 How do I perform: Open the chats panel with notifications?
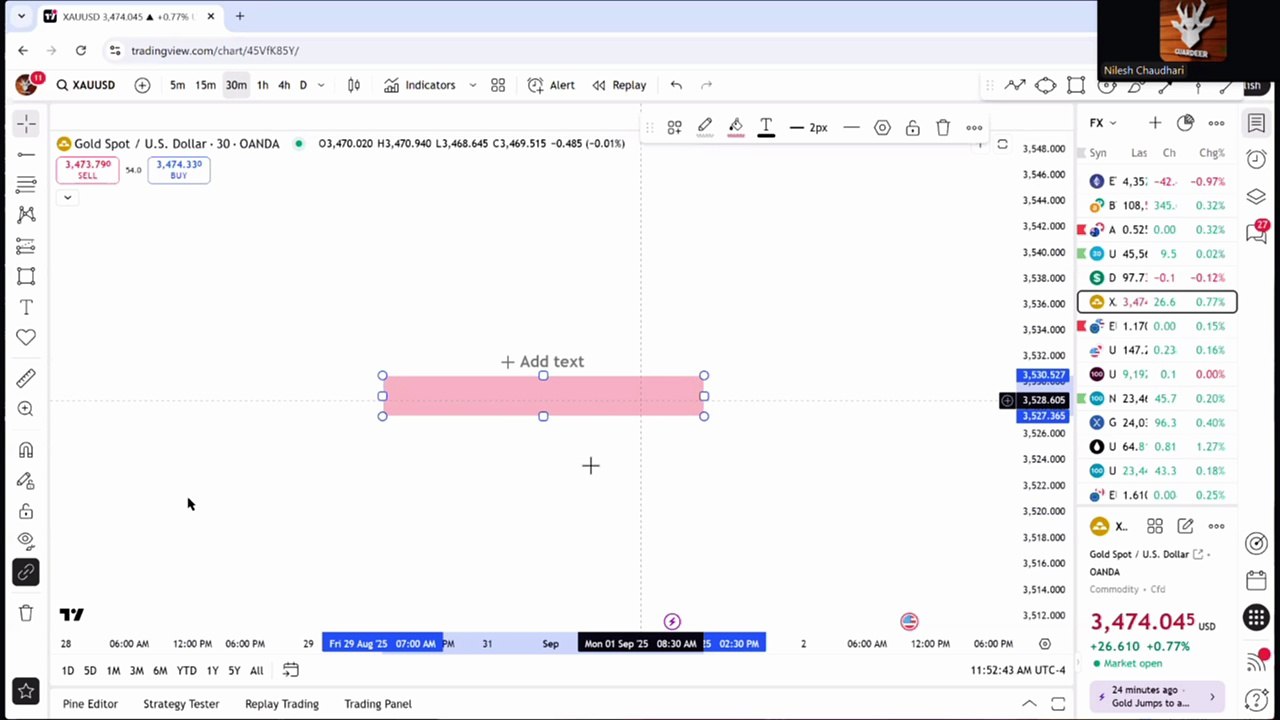pos(1256,232)
